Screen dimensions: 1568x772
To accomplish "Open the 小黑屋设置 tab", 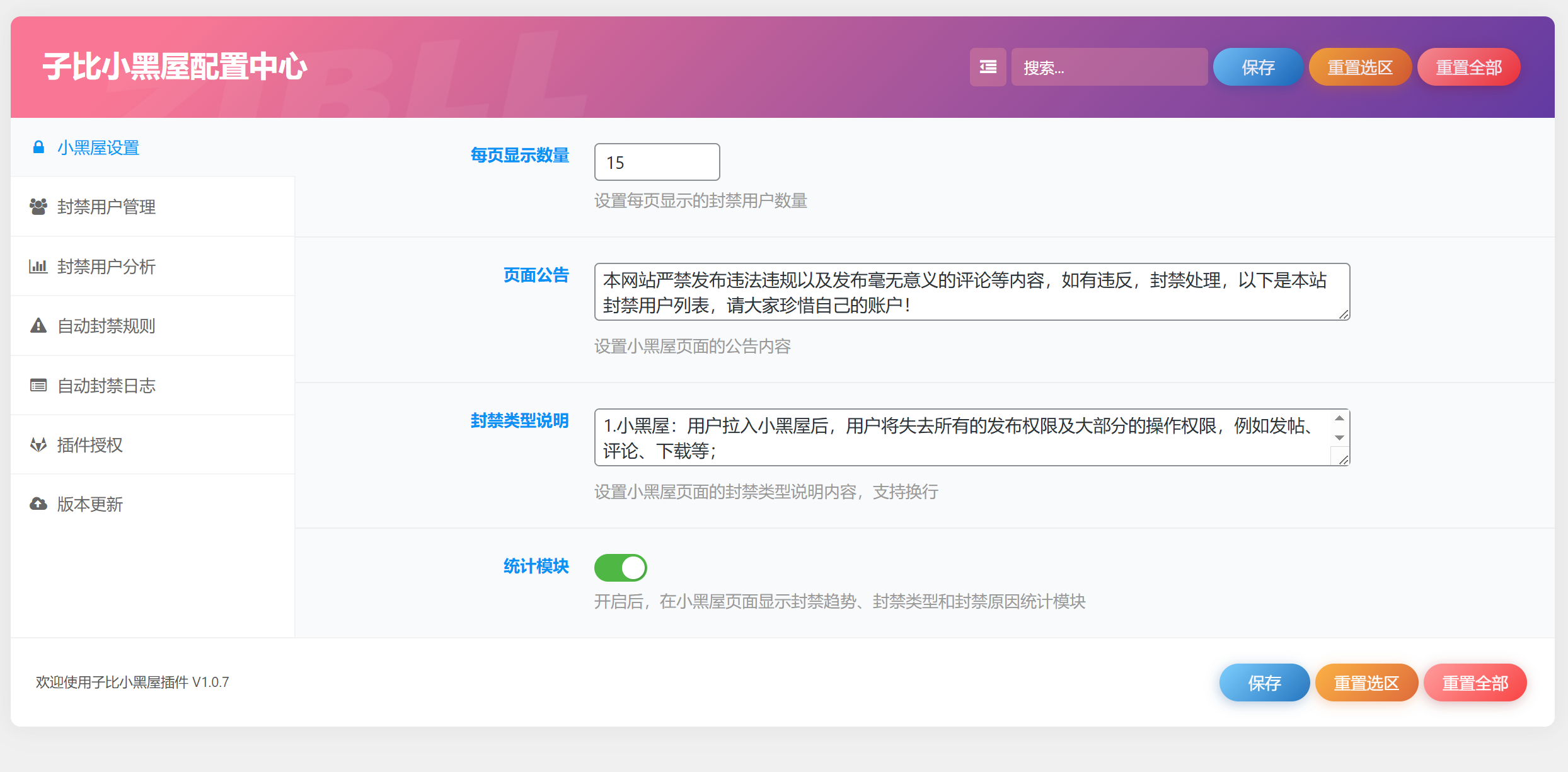I will [153, 147].
